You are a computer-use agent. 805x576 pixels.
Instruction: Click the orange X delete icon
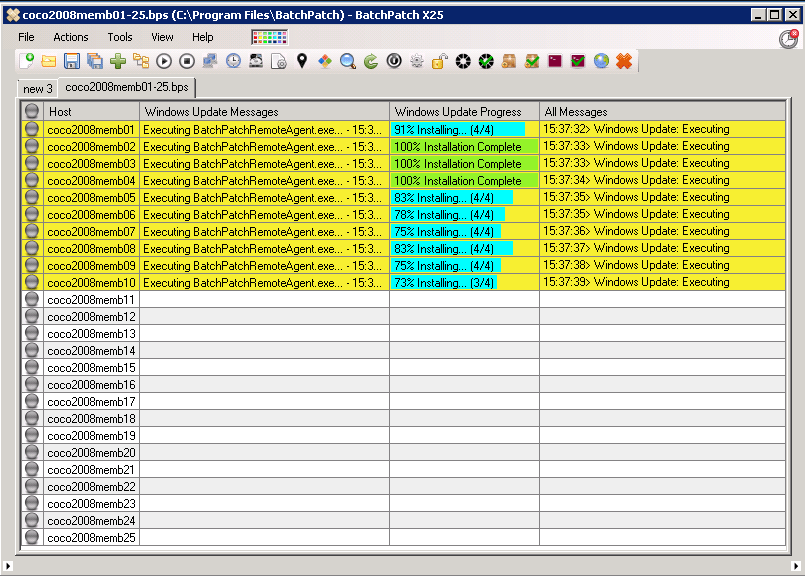[x=624, y=61]
